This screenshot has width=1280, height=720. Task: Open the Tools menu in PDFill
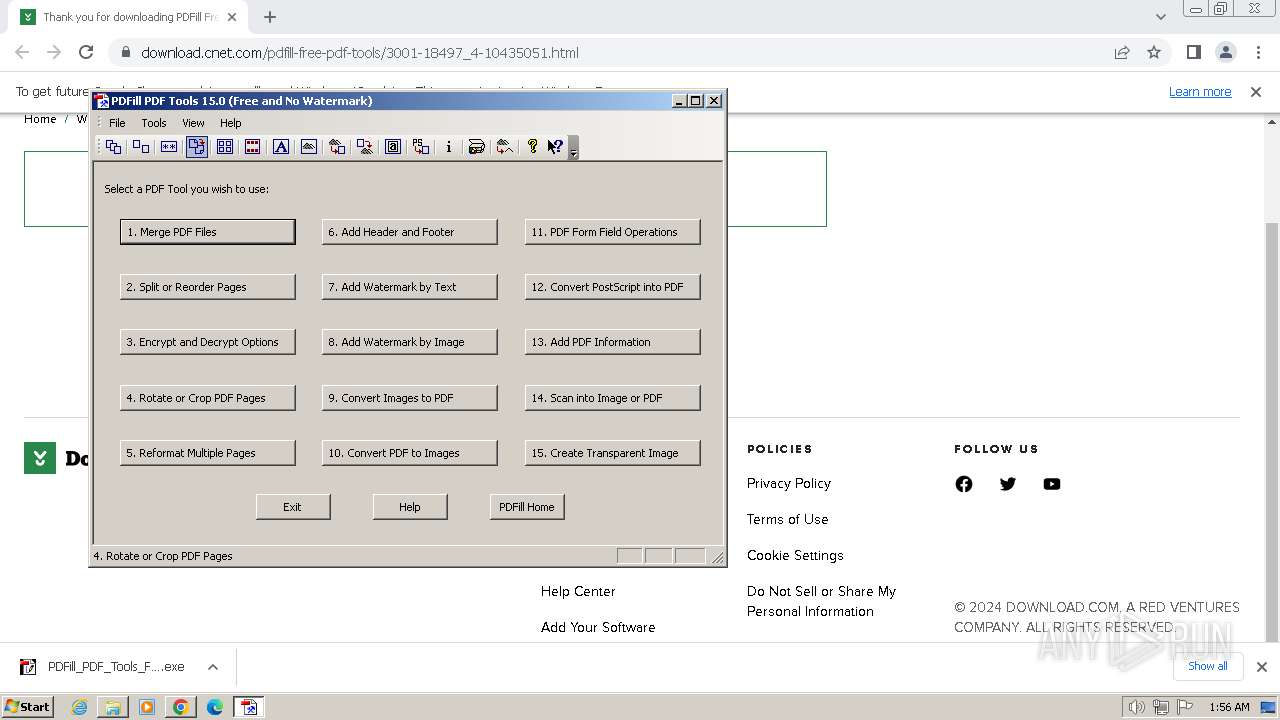(154, 123)
